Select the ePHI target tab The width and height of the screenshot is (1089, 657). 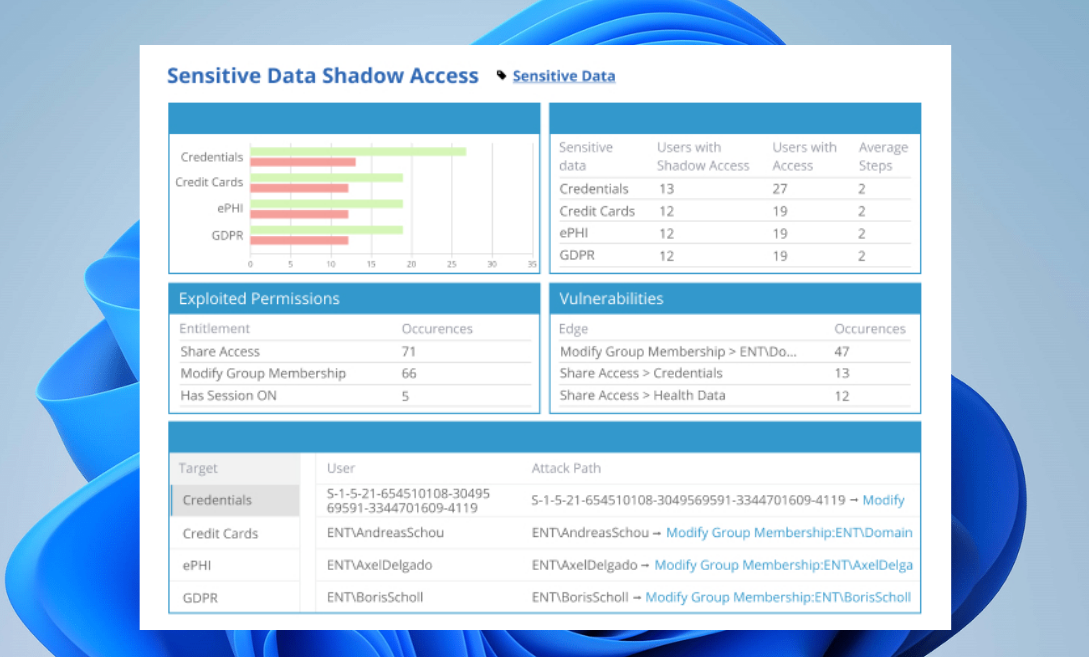235,565
